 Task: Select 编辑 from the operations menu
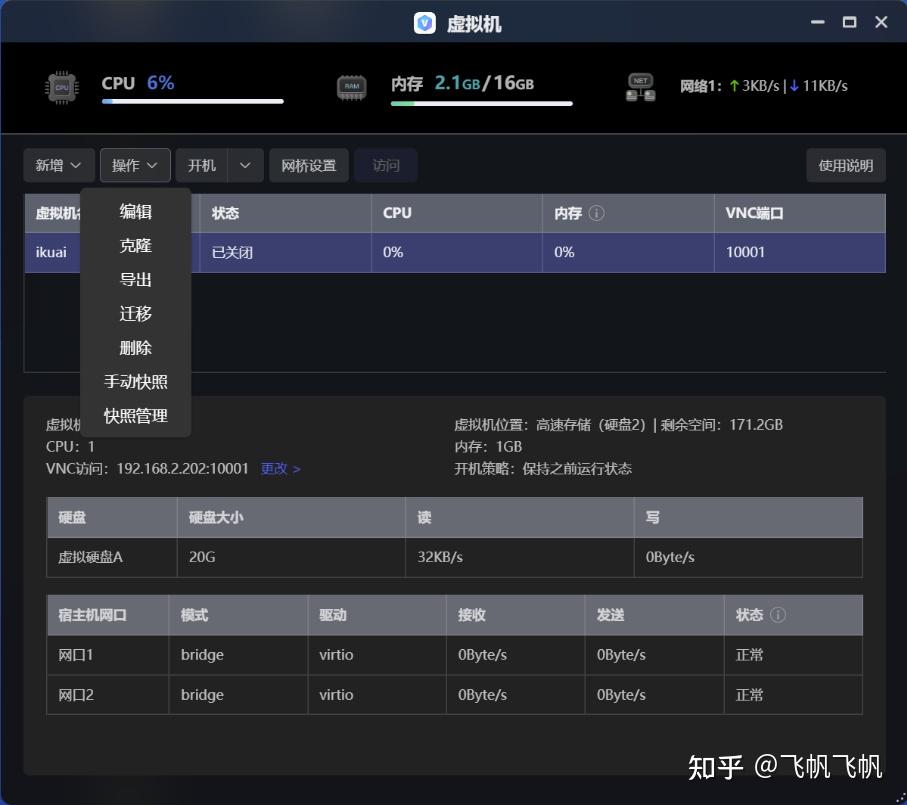pos(135,211)
